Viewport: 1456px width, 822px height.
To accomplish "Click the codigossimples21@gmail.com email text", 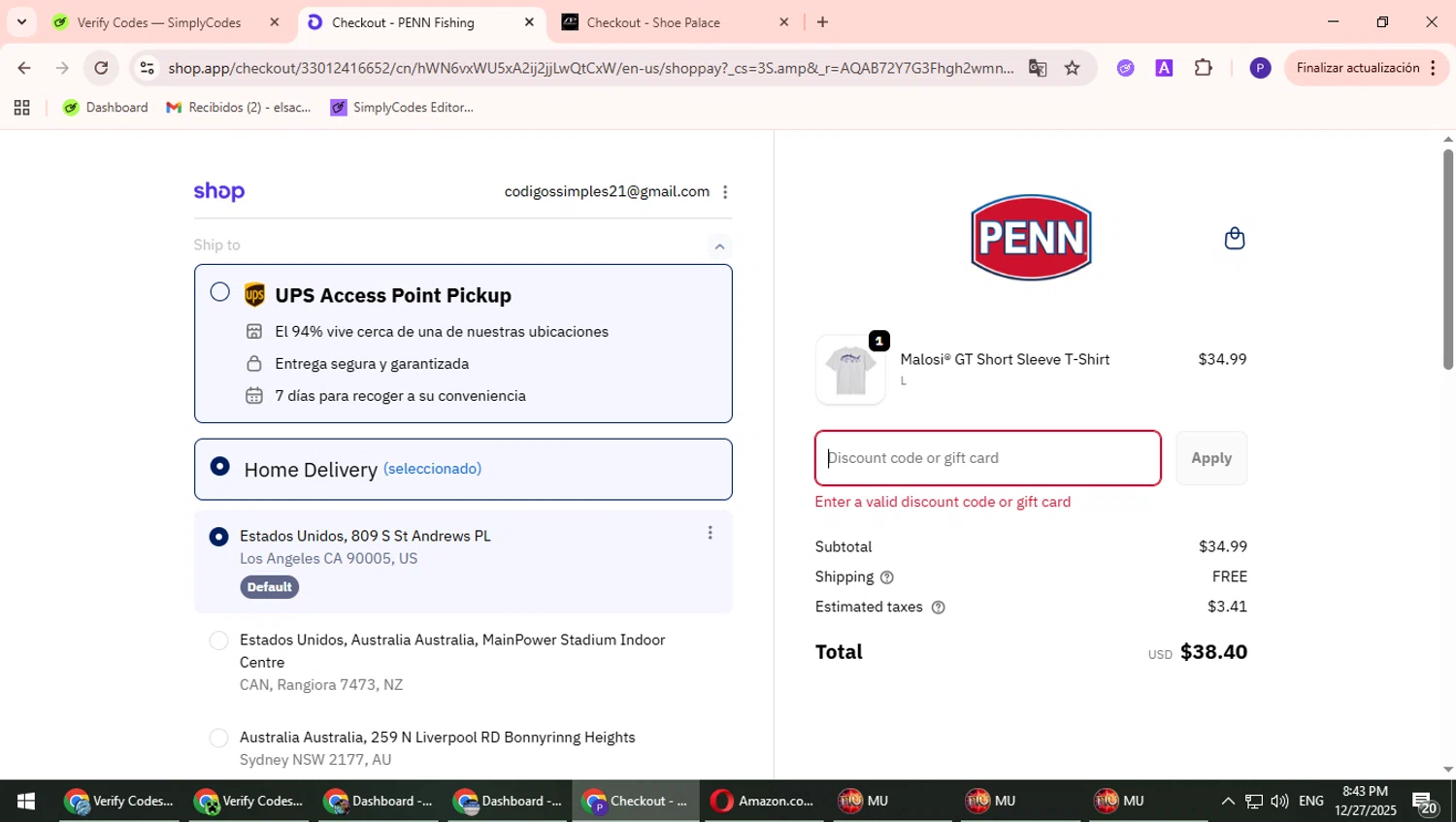I will pos(607,192).
